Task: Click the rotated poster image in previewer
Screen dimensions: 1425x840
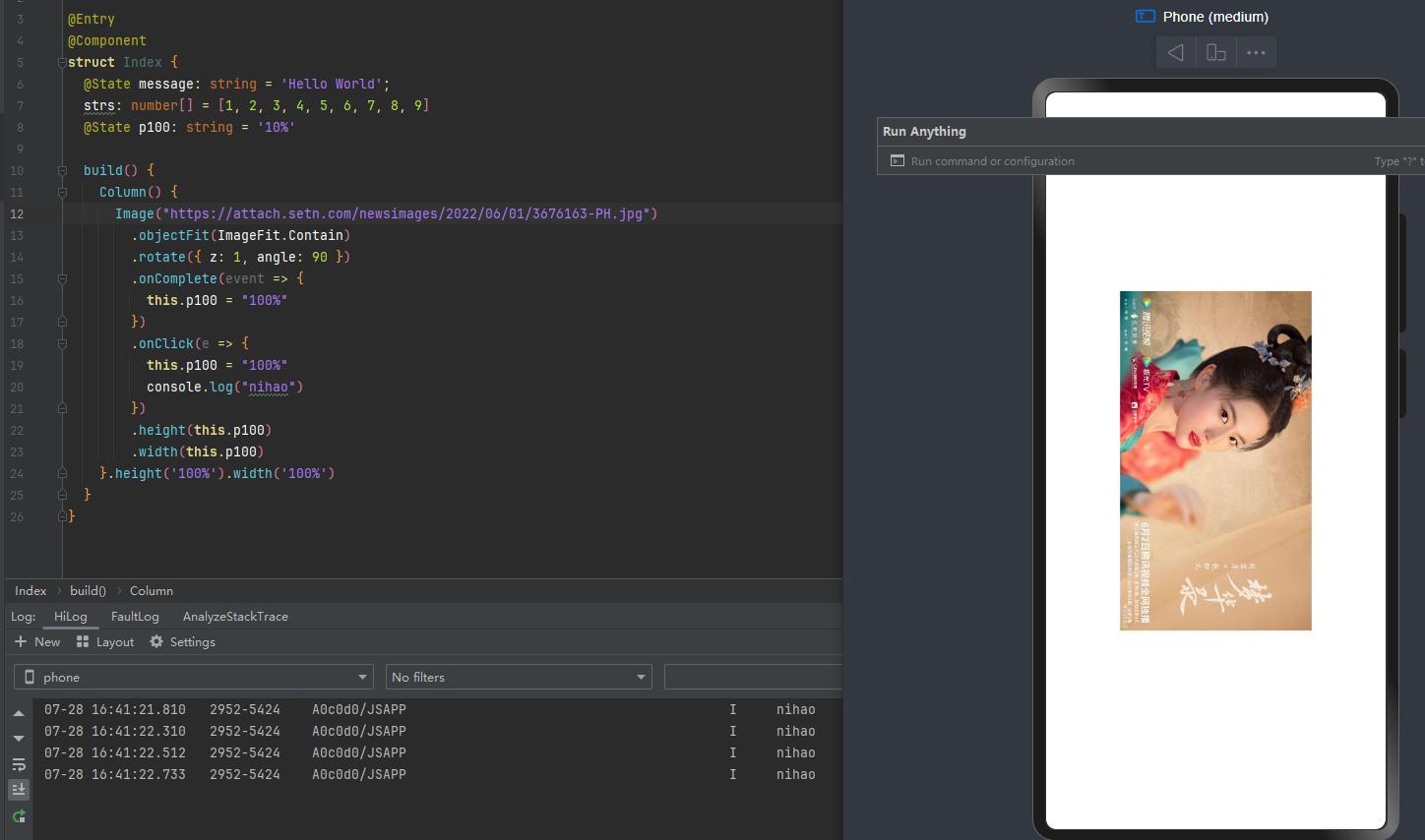Action: (x=1215, y=460)
